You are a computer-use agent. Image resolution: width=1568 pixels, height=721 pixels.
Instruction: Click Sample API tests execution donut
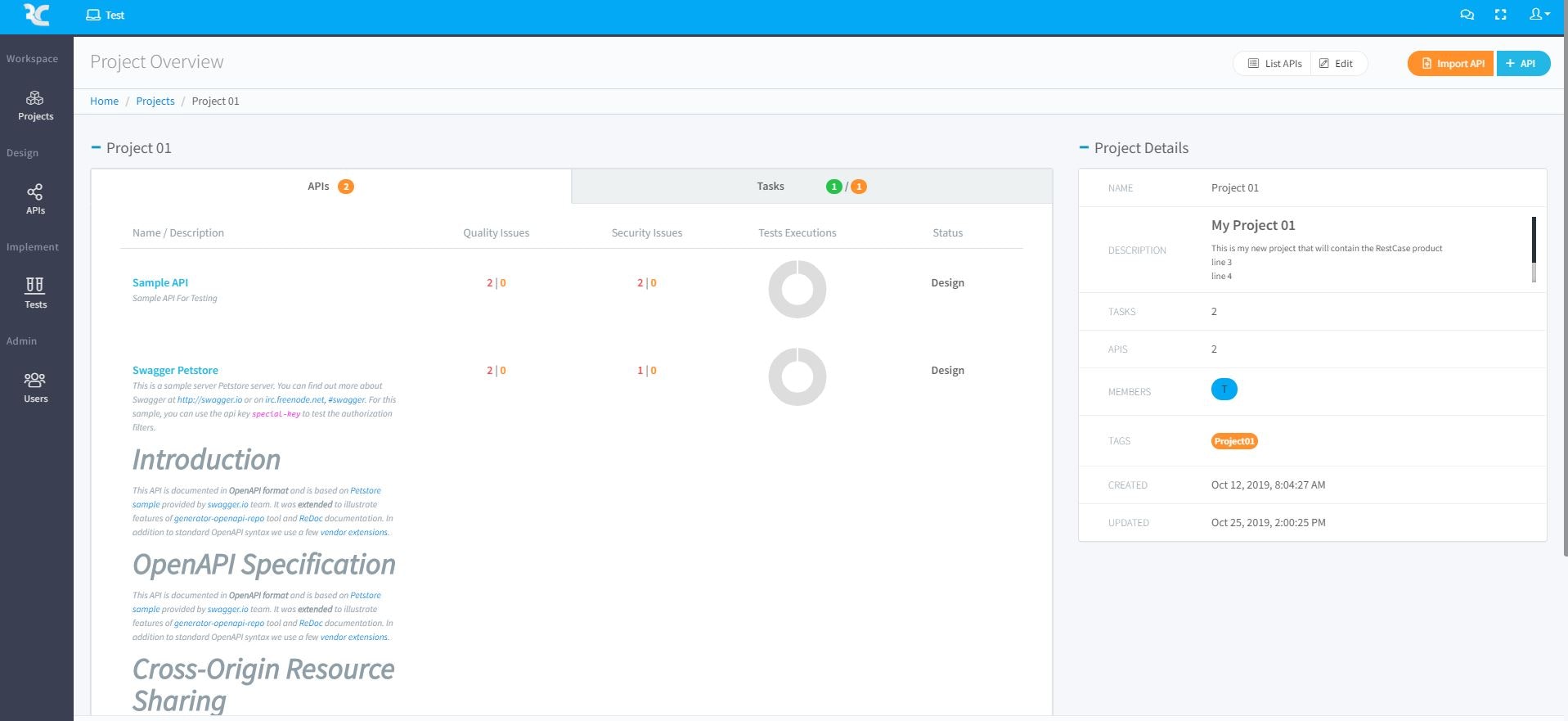(797, 289)
